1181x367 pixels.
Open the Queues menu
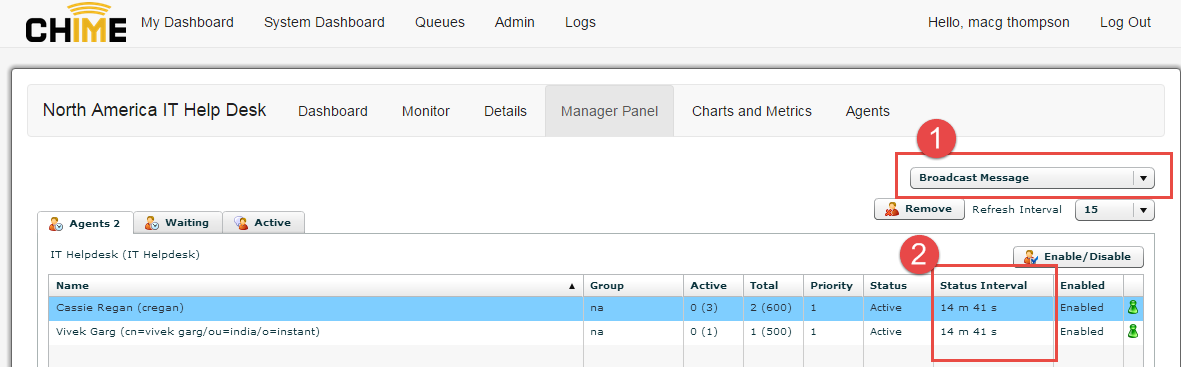[440, 23]
